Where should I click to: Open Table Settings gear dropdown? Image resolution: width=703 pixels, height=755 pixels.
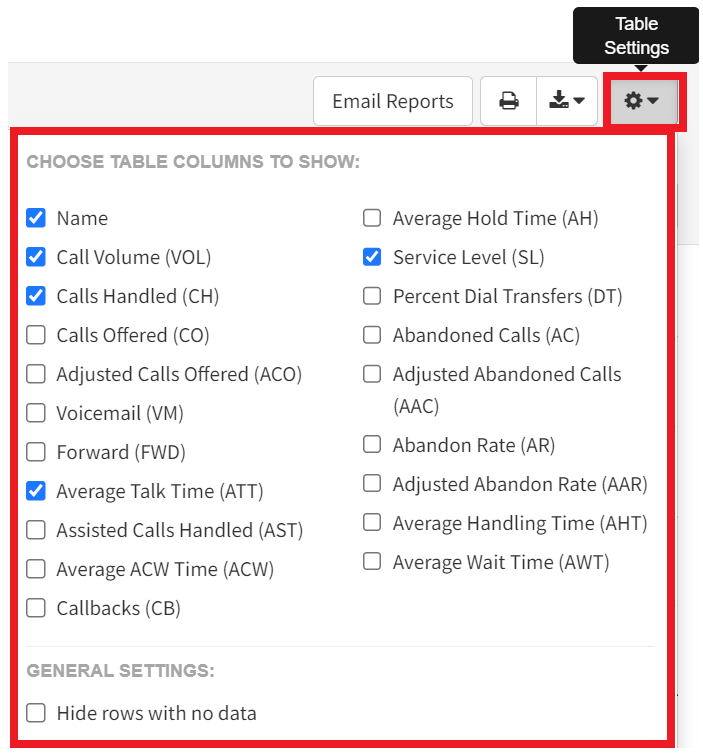point(641,101)
